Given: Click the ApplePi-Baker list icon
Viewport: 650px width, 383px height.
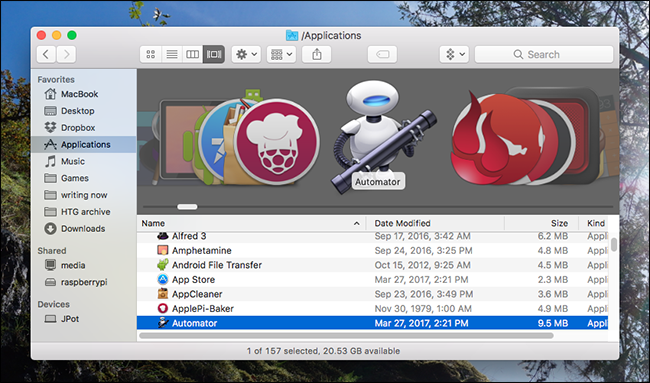Looking at the screenshot, I should pos(163,308).
